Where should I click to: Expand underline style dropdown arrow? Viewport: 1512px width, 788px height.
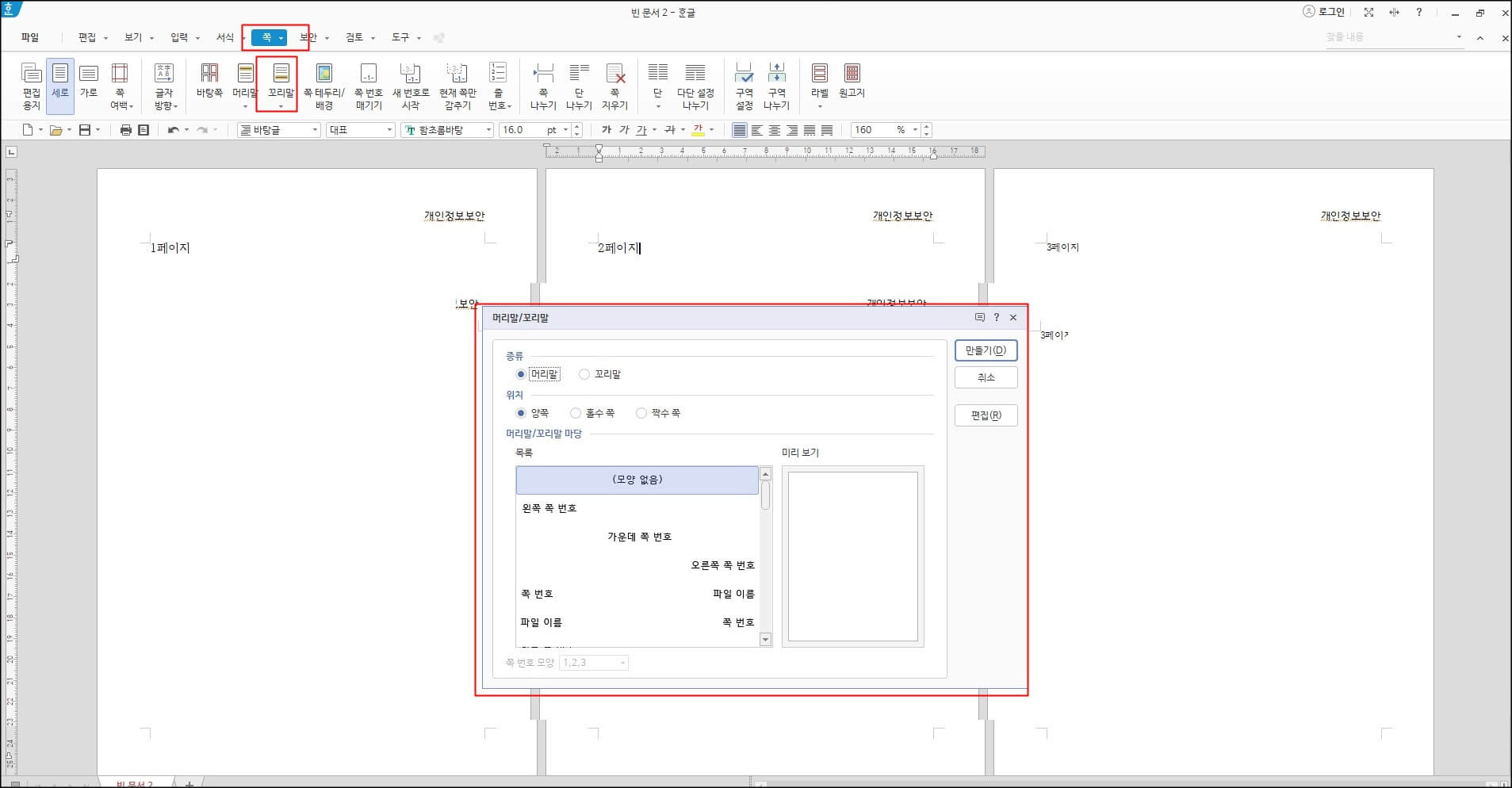(654, 130)
